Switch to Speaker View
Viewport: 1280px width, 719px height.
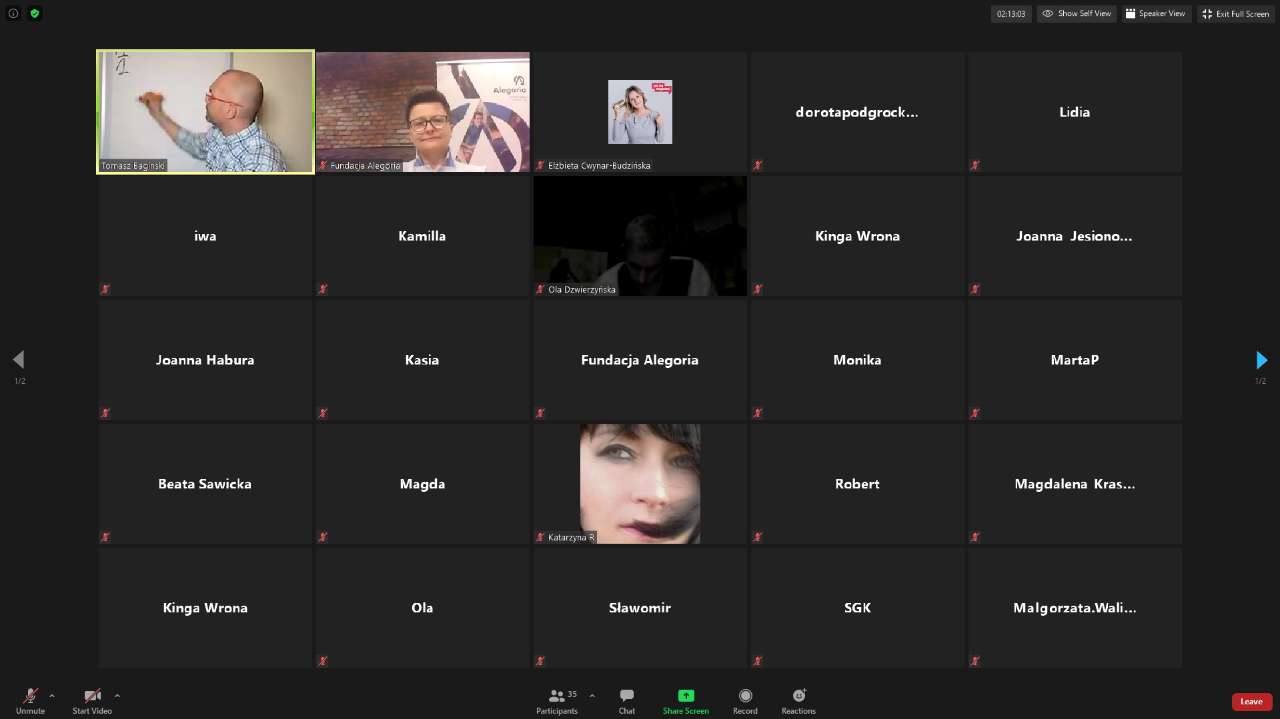pyautogui.click(x=1155, y=14)
